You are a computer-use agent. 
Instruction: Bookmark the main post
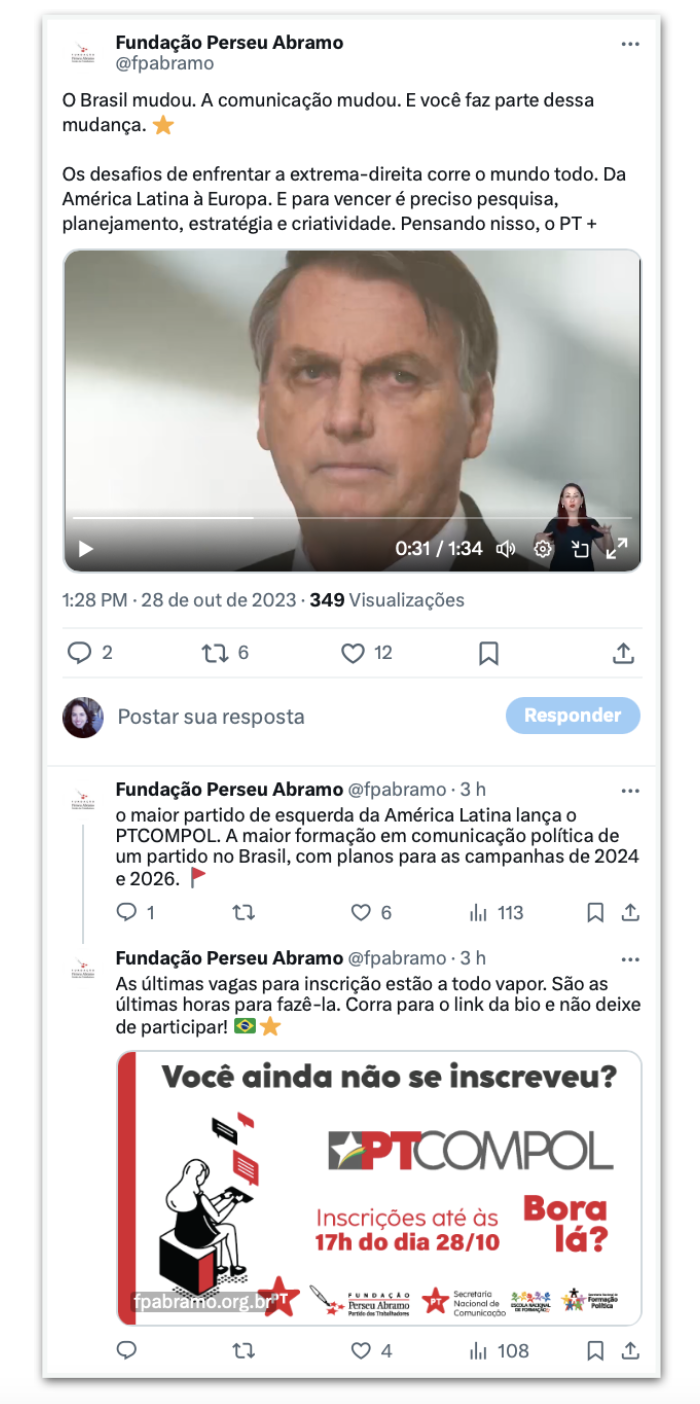point(488,653)
